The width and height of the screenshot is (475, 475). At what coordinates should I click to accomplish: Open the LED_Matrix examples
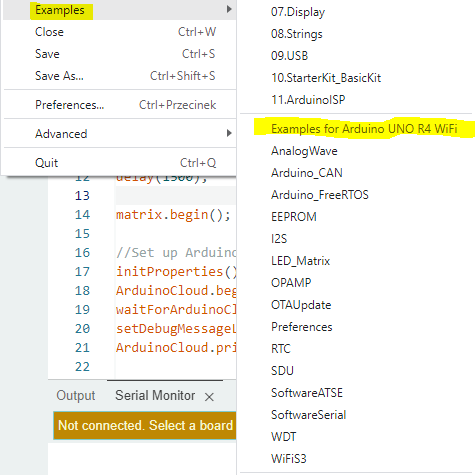click(x=300, y=261)
